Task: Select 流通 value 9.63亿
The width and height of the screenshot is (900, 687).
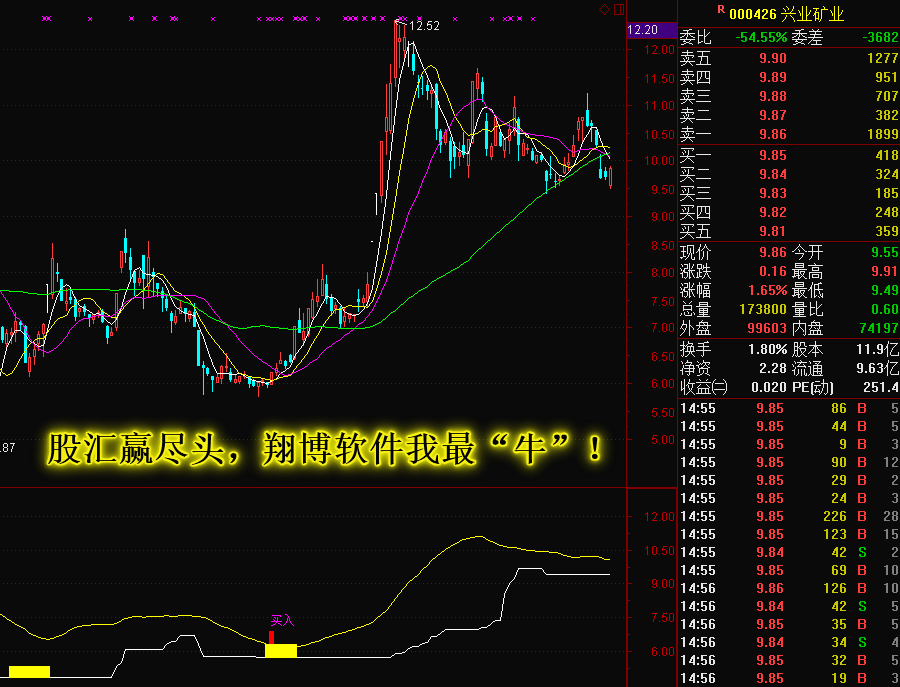Action: (878, 368)
